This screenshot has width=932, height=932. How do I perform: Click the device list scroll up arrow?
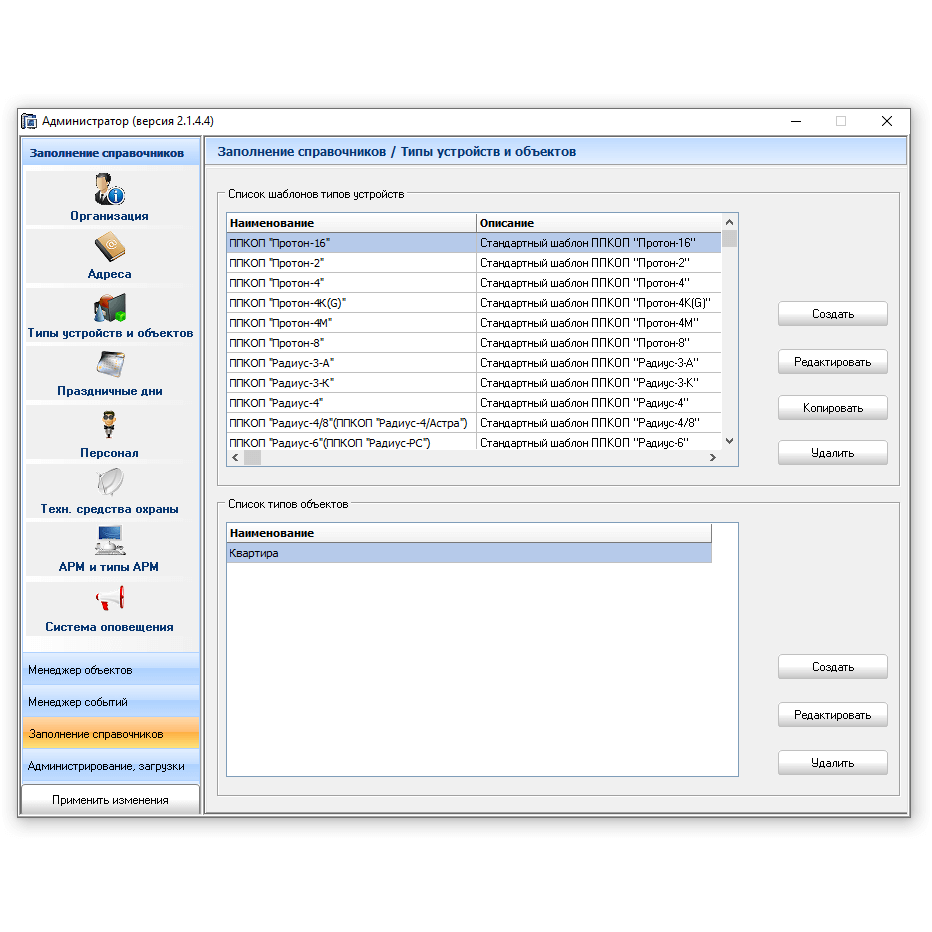click(729, 222)
